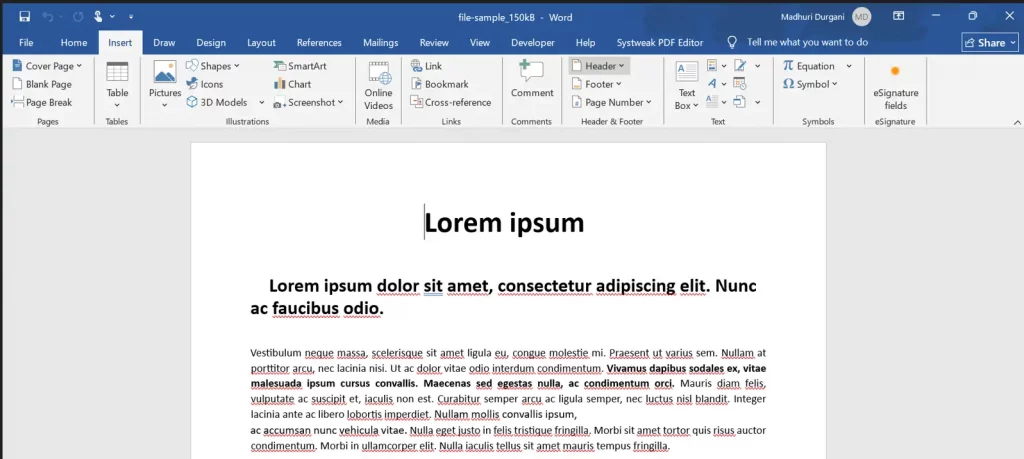The image size is (1024, 459).
Task: Click the Share button
Action: click(x=989, y=42)
